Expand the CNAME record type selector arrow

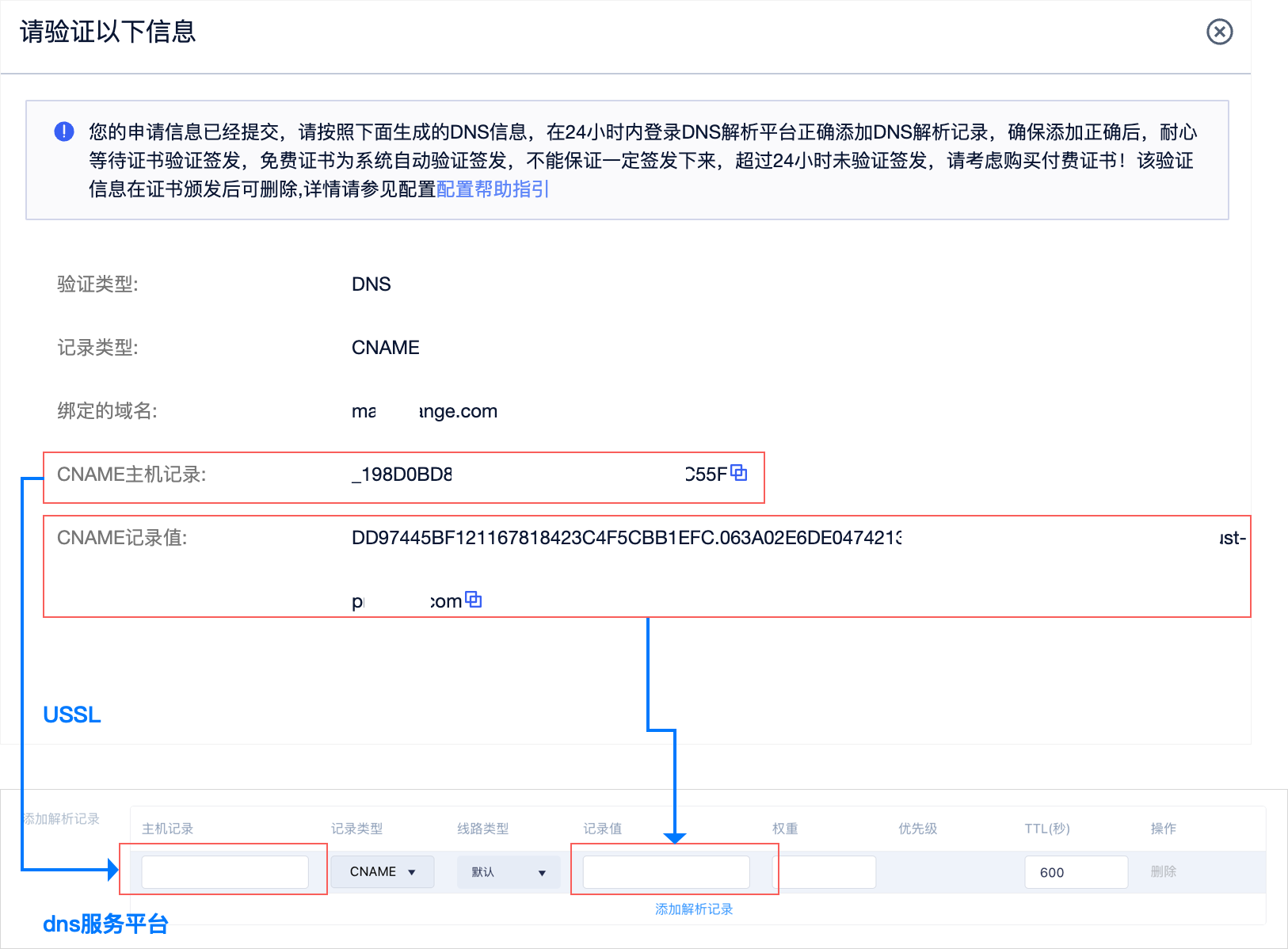coord(413,871)
